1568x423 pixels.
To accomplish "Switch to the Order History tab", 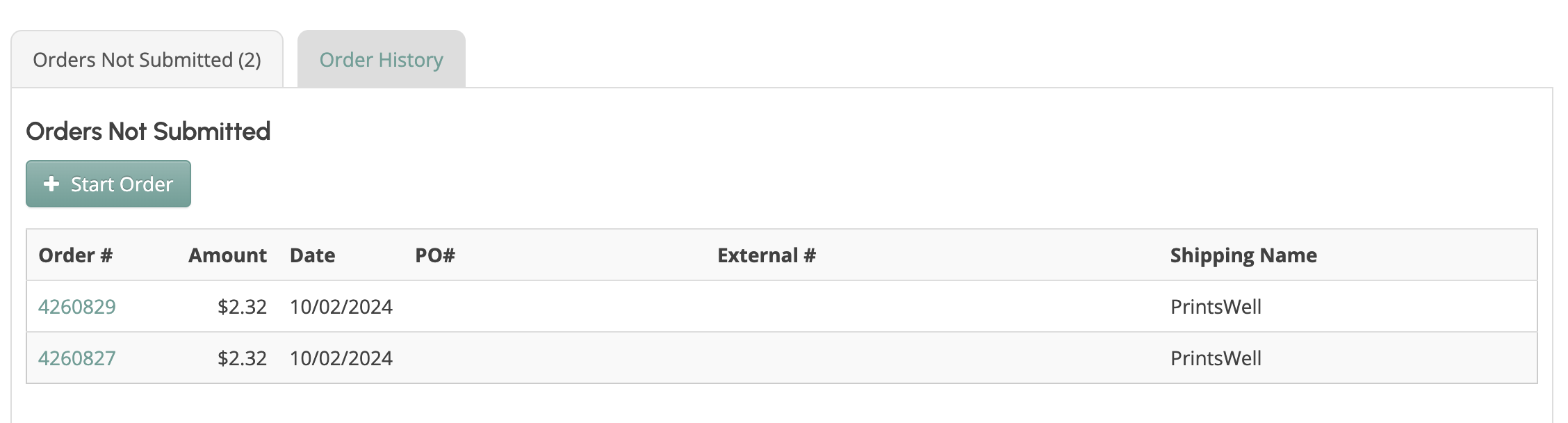I will tap(381, 60).
